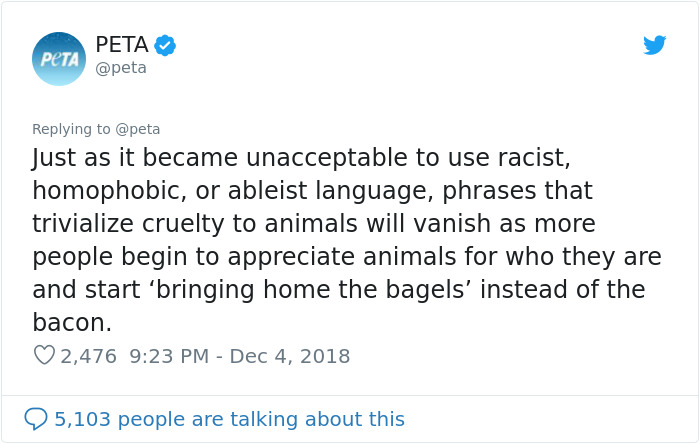The height and width of the screenshot is (444, 700).
Task: Click the 'people begin to appreciate animals' line
Action: [245, 257]
